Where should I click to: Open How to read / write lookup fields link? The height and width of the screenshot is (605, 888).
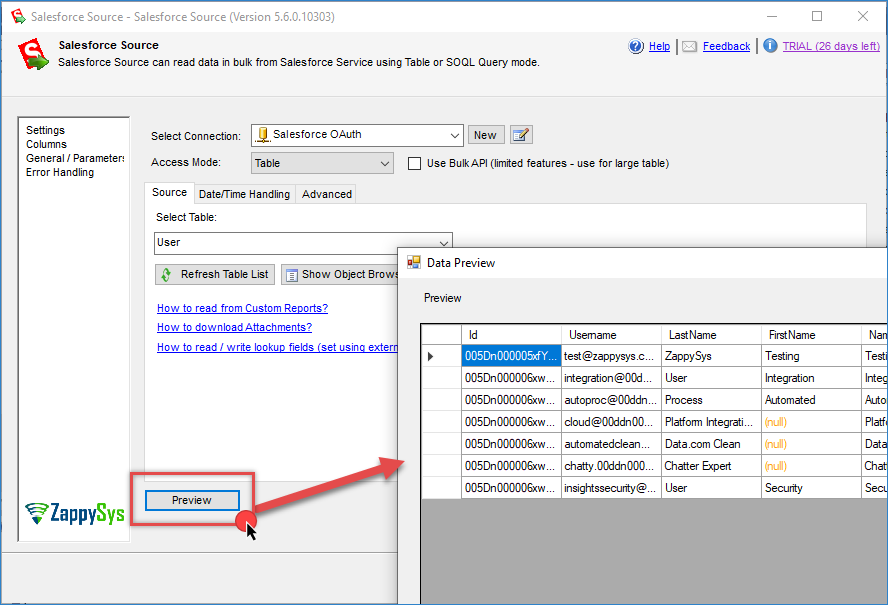(278, 347)
